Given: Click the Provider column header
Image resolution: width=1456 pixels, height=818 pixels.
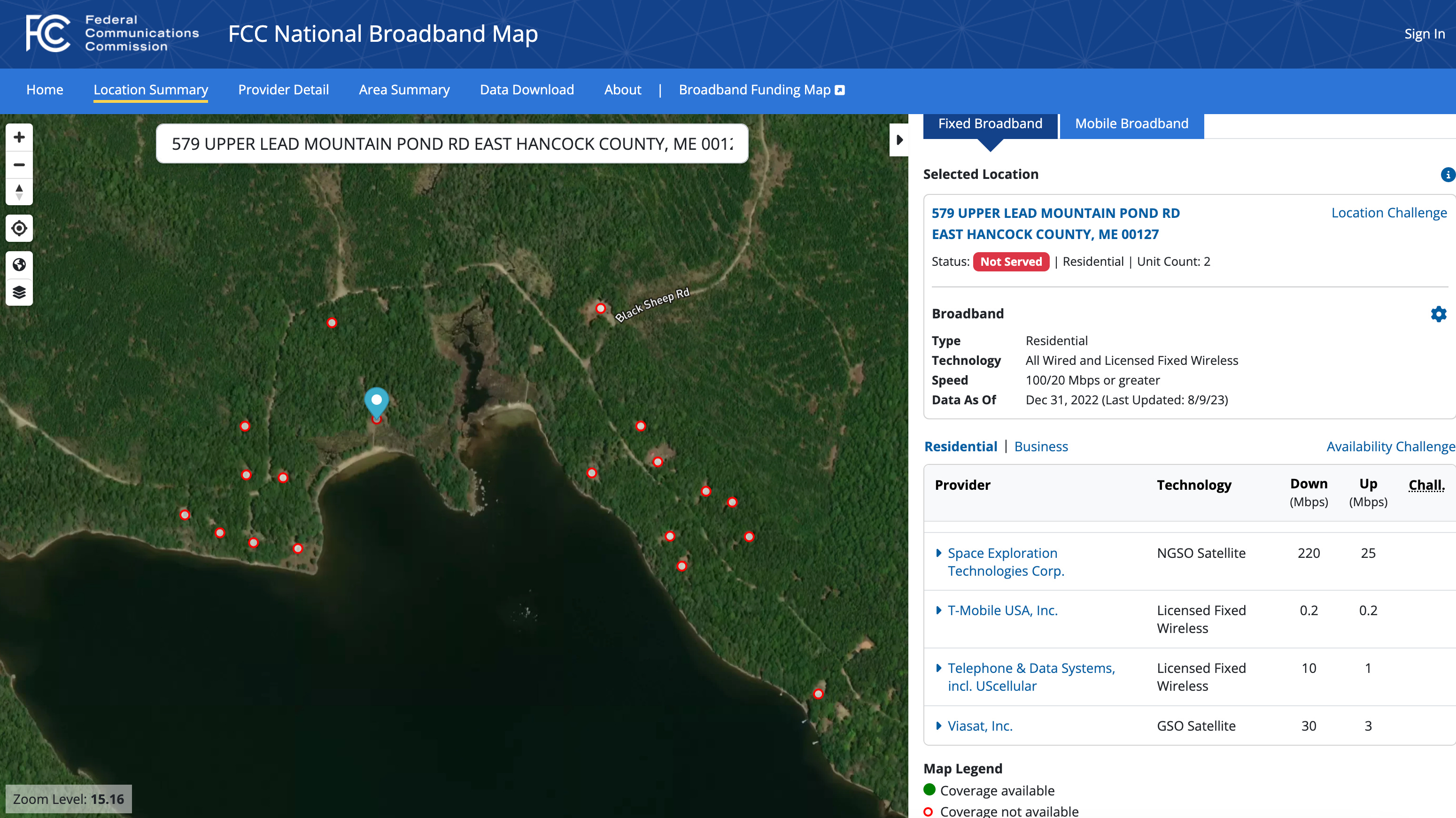Looking at the screenshot, I should 962,485.
